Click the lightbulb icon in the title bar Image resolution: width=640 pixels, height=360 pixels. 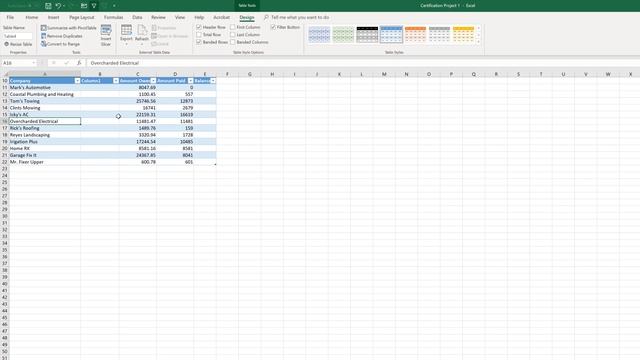tap(94, 6)
